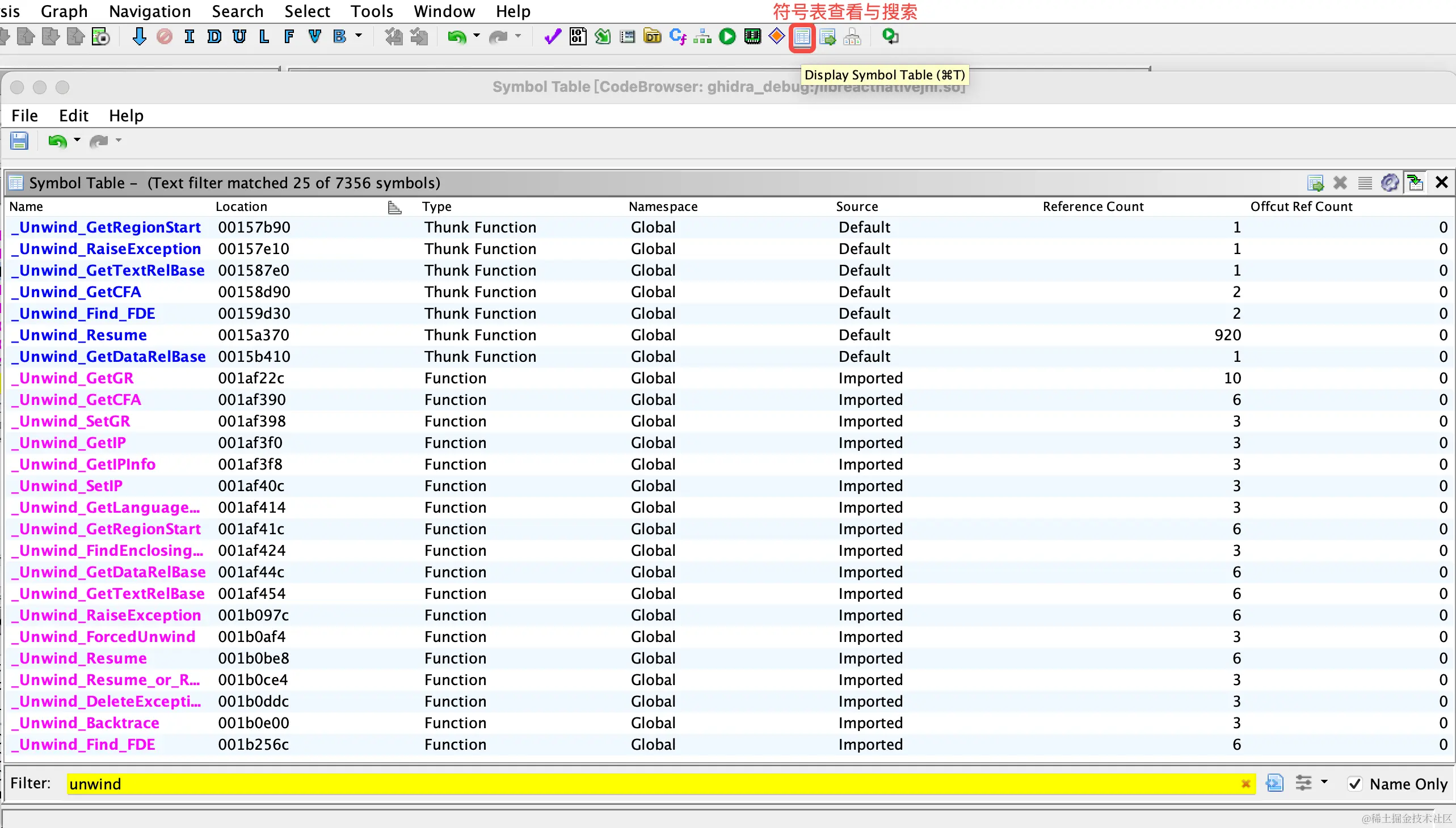Click the Display Symbol Table toolbar icon
The width and height of the screenshot is (1456, 828).
(802, 37)
